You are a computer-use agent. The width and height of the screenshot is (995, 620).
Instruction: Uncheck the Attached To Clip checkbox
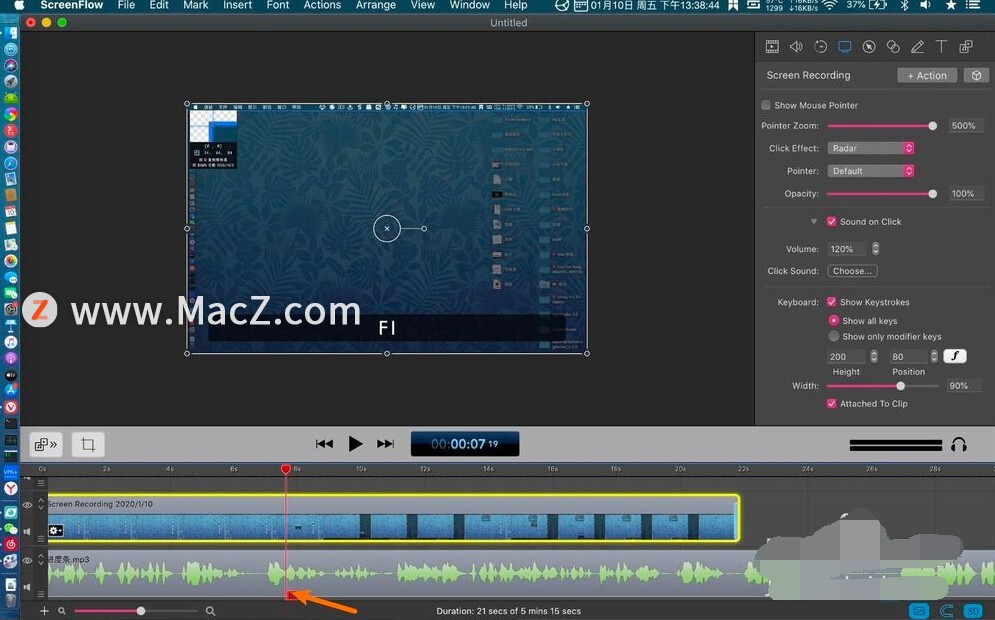[x=831, y=404]
